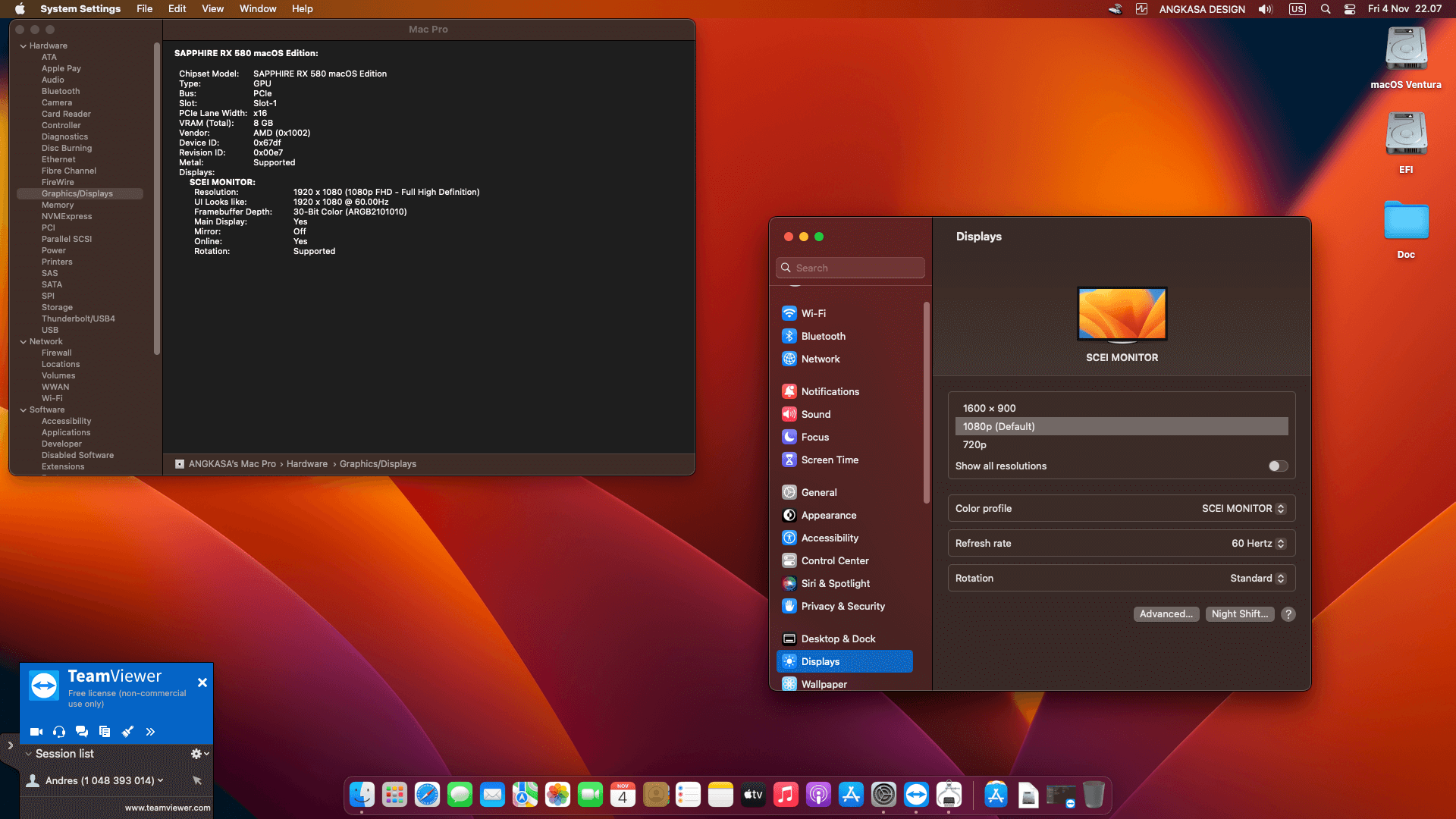Open TeamViewer session settings gear dropdown
Viewport: 1456px width, 819px height.
click(x=199, y=754)
